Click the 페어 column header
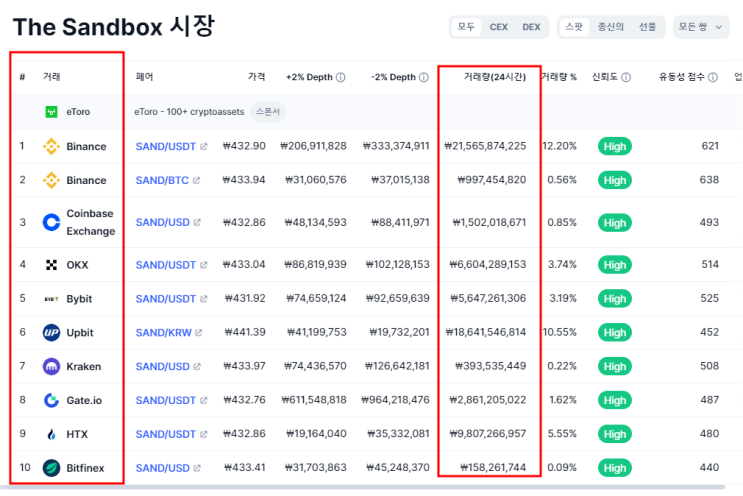This screenshot has width=743, height=496. pos(145,77)
